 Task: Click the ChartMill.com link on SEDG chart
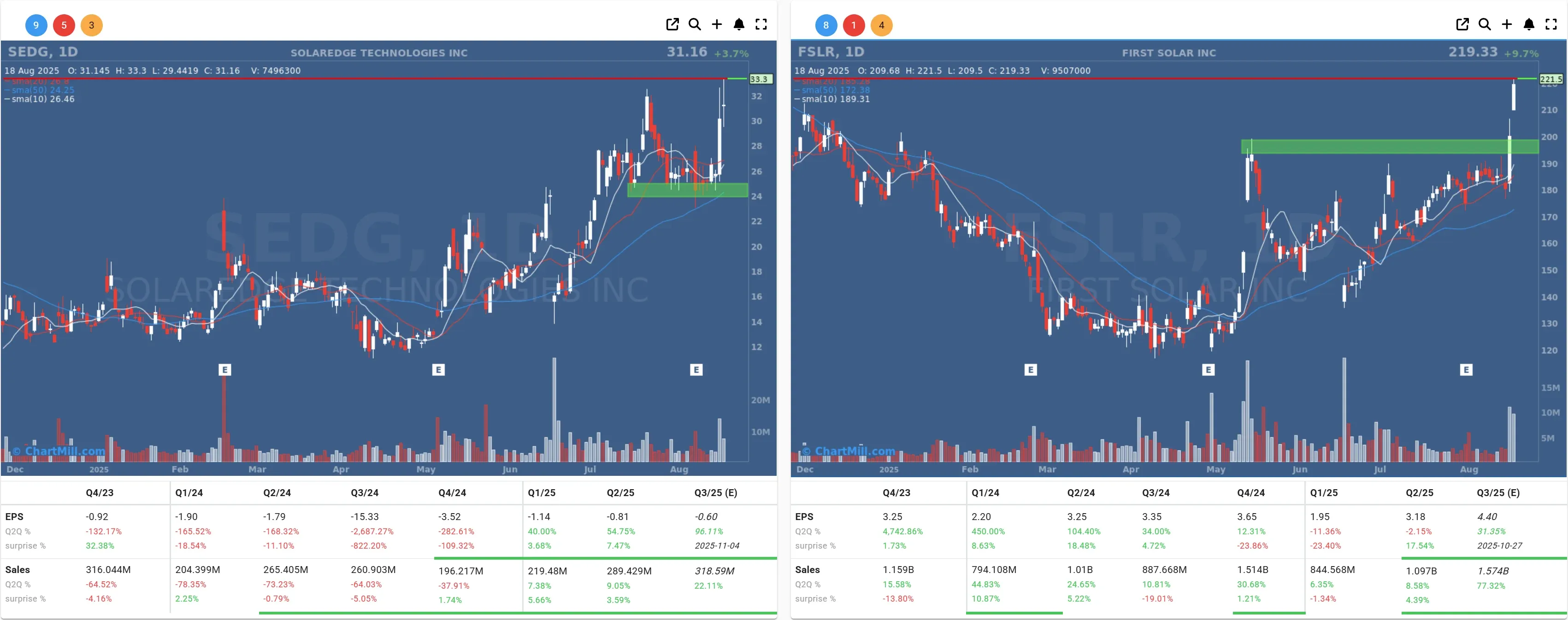point(59,451)
